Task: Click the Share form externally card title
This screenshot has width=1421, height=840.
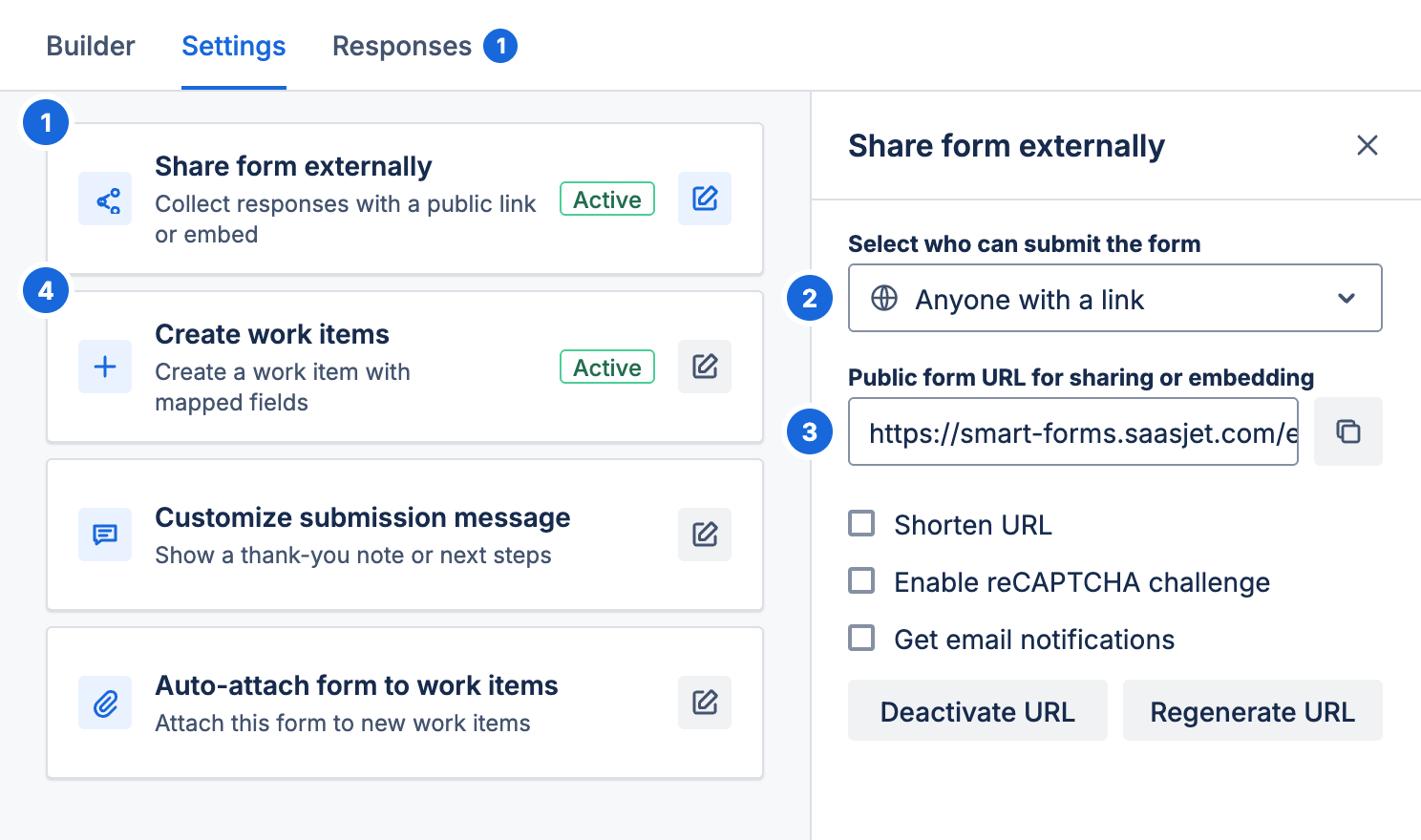Action: point(293,166)
